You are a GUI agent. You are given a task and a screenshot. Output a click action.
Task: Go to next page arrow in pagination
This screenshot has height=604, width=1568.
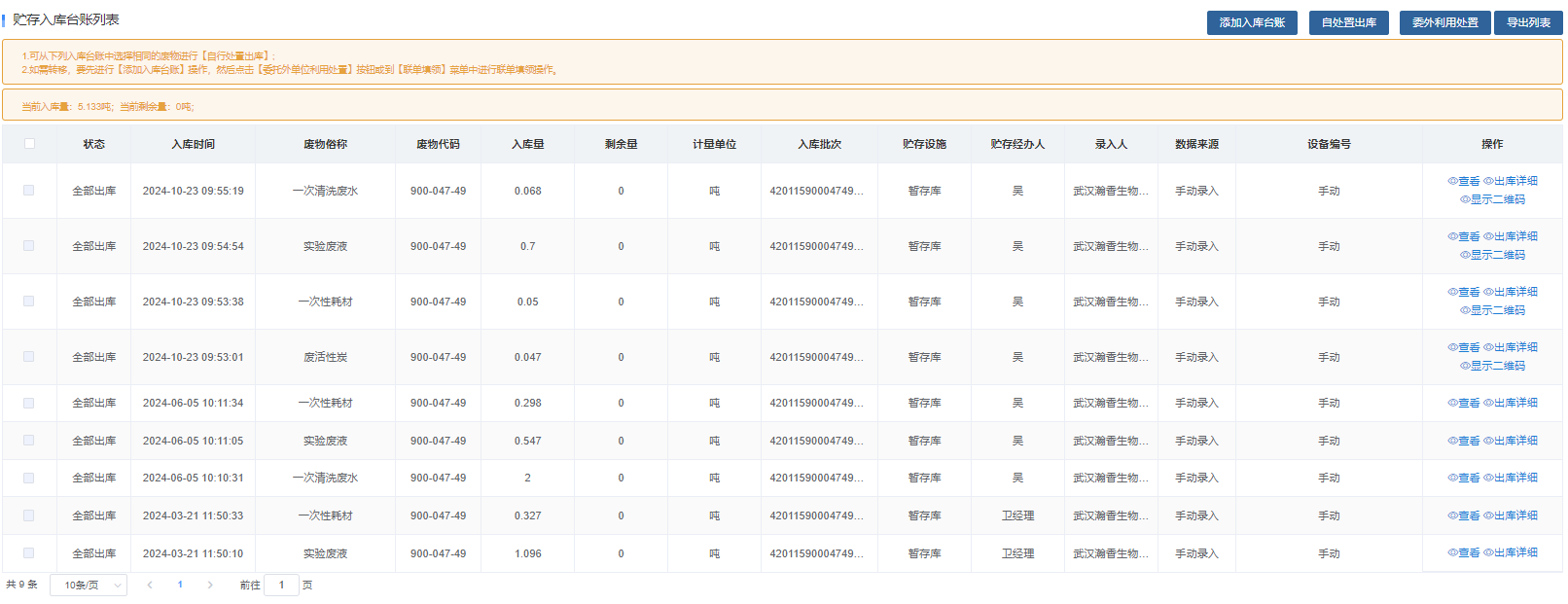click(210, 585)
